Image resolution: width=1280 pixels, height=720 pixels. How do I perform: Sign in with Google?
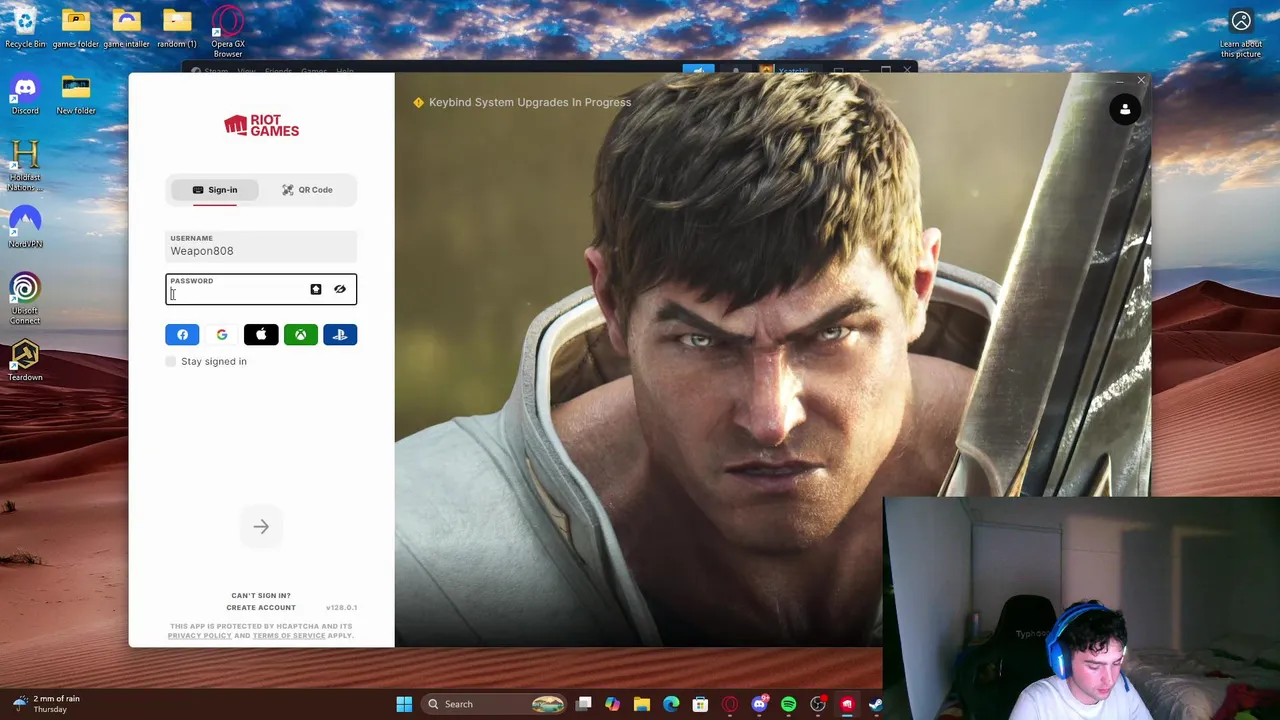[222, 335]
